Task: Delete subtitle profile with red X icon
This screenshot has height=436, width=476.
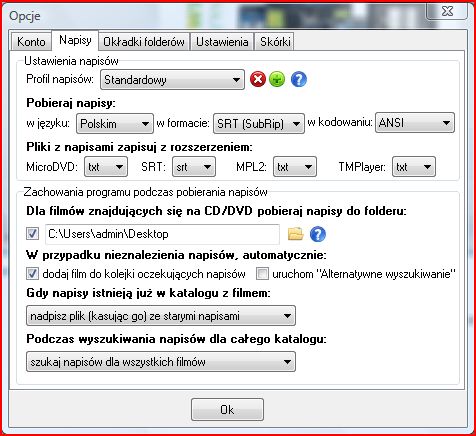Action: pos(258,80)
